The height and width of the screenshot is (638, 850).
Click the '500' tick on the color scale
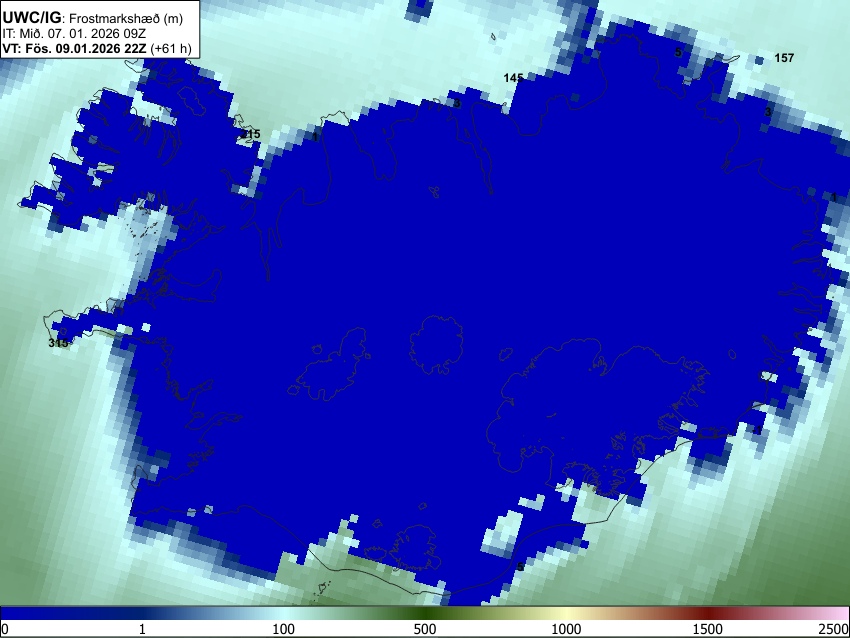click(425, 629)
